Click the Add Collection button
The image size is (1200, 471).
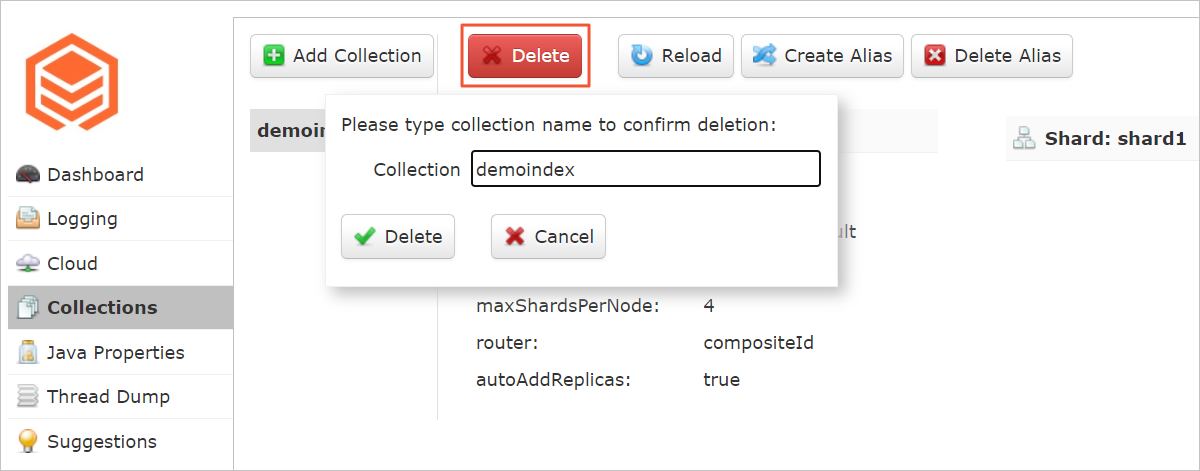[x=342, y=56]
